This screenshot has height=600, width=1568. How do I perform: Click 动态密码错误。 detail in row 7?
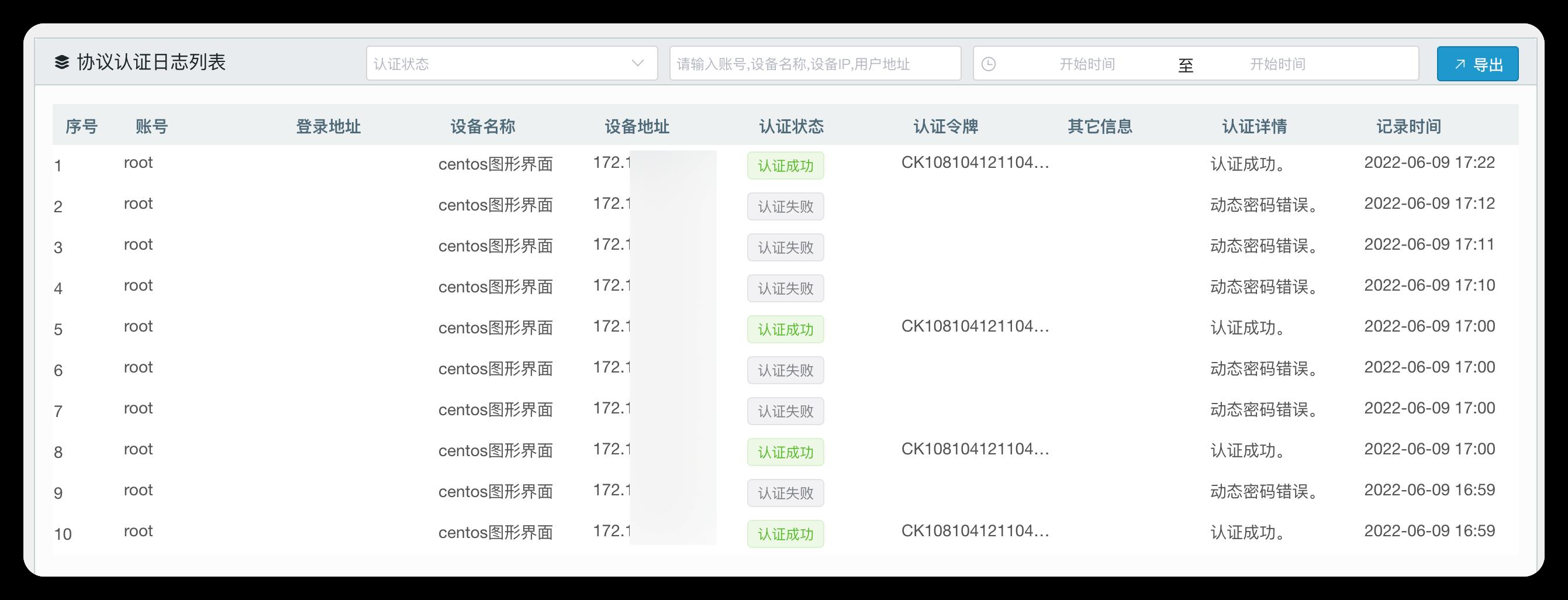tap(1264, 410)
